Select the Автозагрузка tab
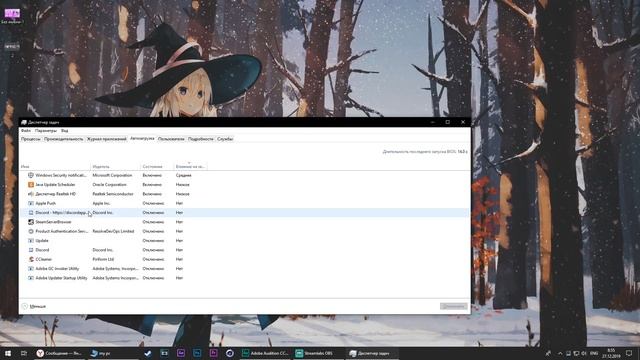Viewport: 640px width, 360px height. click(x=142, y=139)
